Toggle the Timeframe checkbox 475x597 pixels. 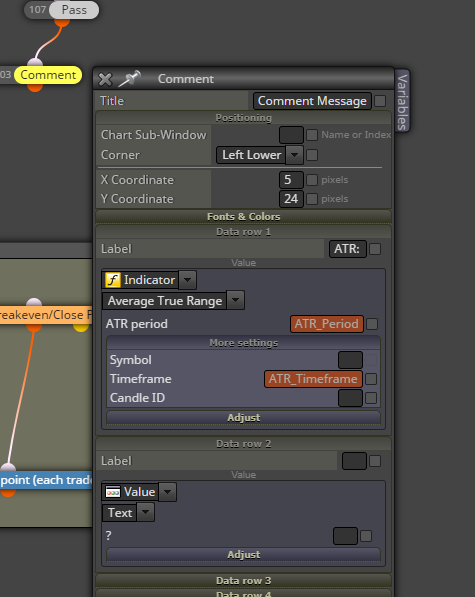(x=371, y=379)
